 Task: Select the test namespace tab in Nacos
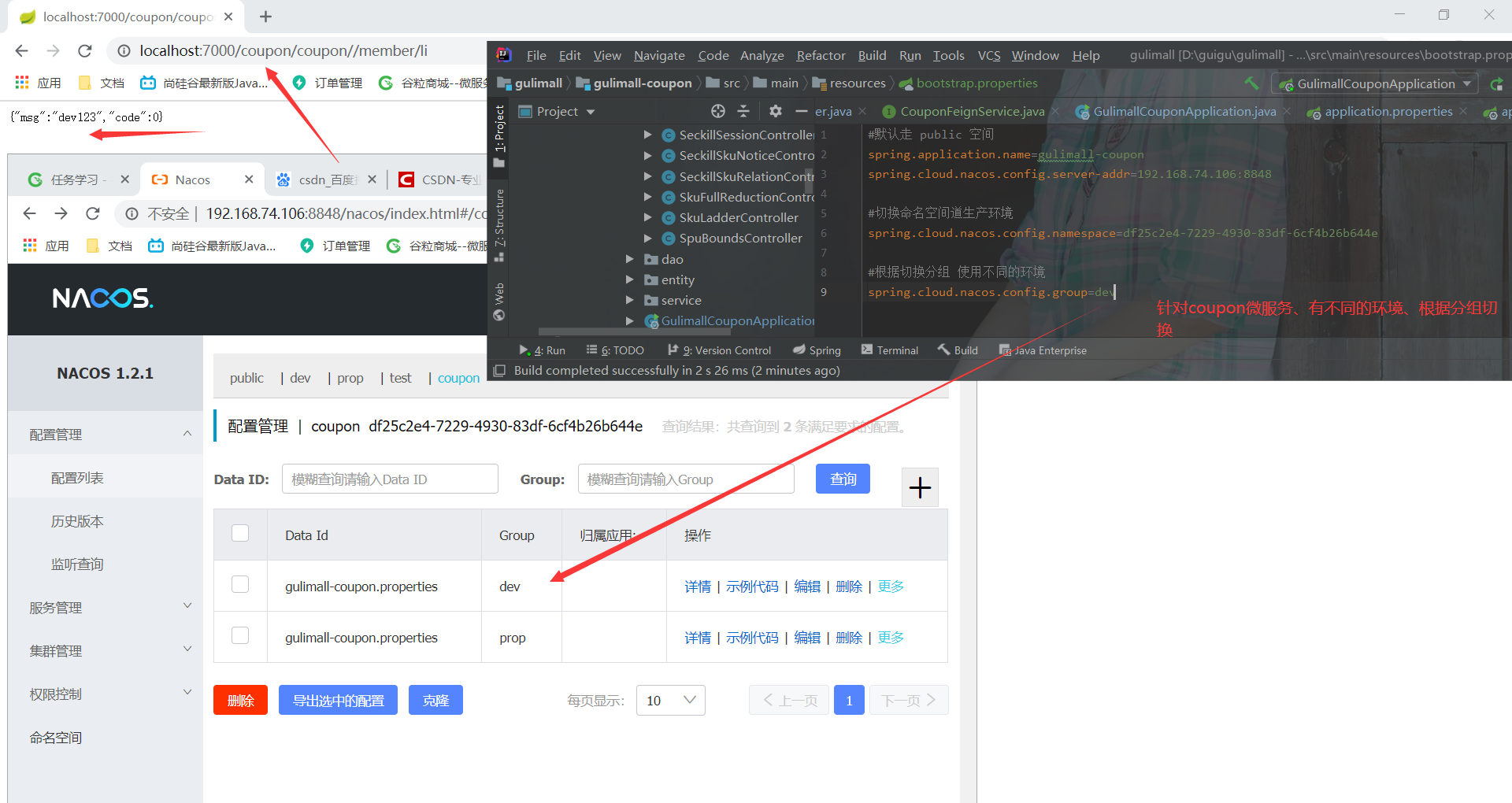click(400, 378)
